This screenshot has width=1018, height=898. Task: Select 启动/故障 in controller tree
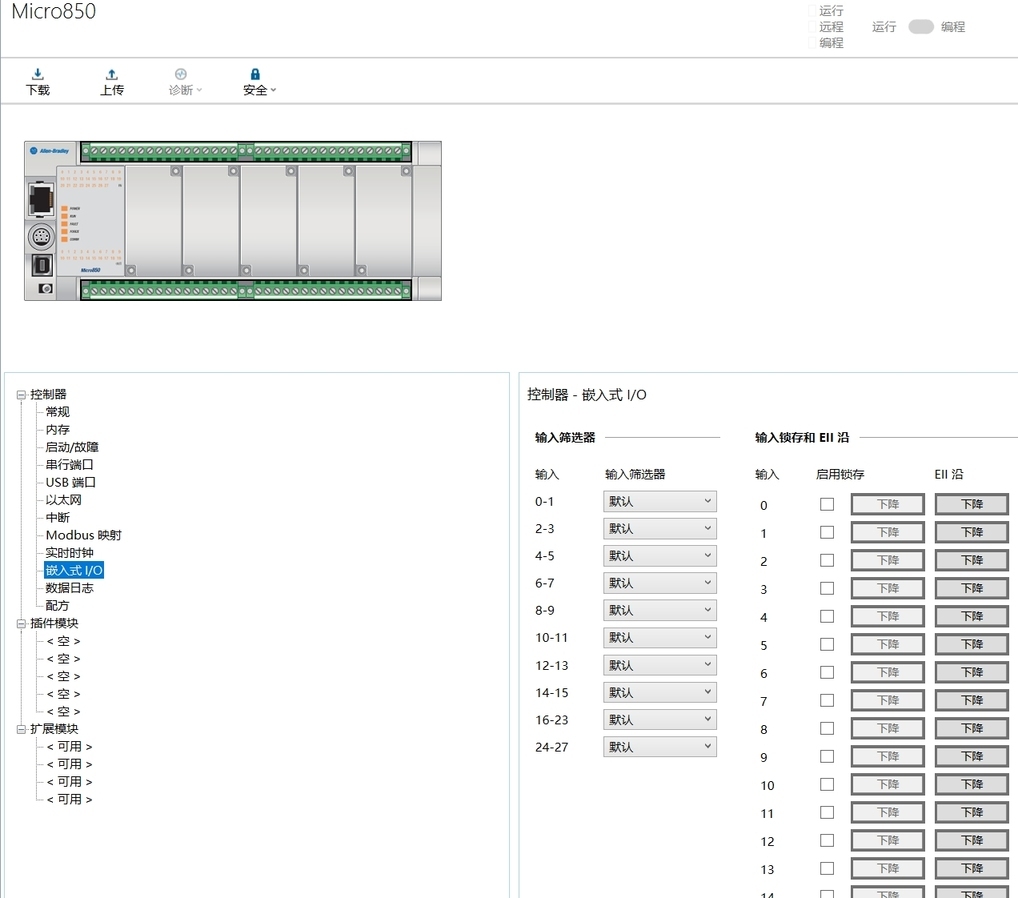tap(72, 447)
